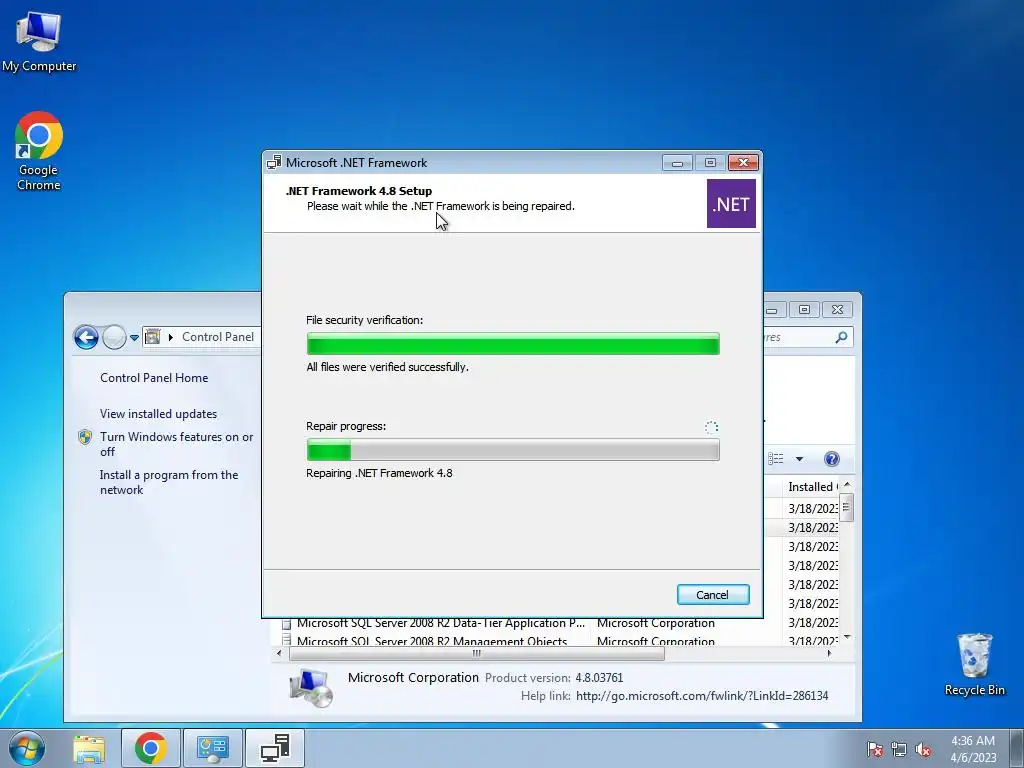Select .NET setup taskbar button
Image resolution: width=1024 pixels, height=768 pixels.
coord(275,748)
